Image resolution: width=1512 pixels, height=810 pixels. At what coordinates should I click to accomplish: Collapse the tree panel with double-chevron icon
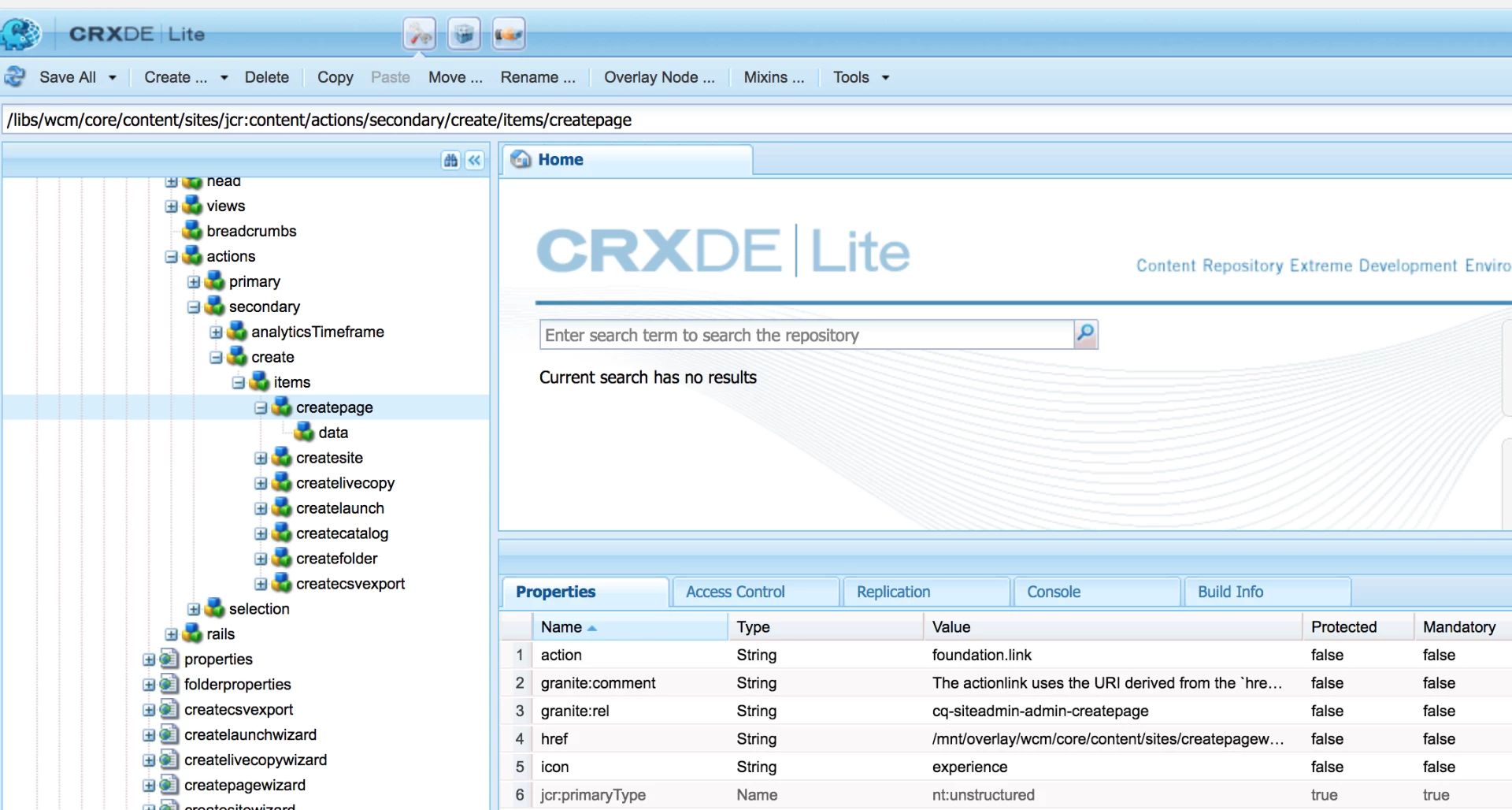tap(475, 161)
